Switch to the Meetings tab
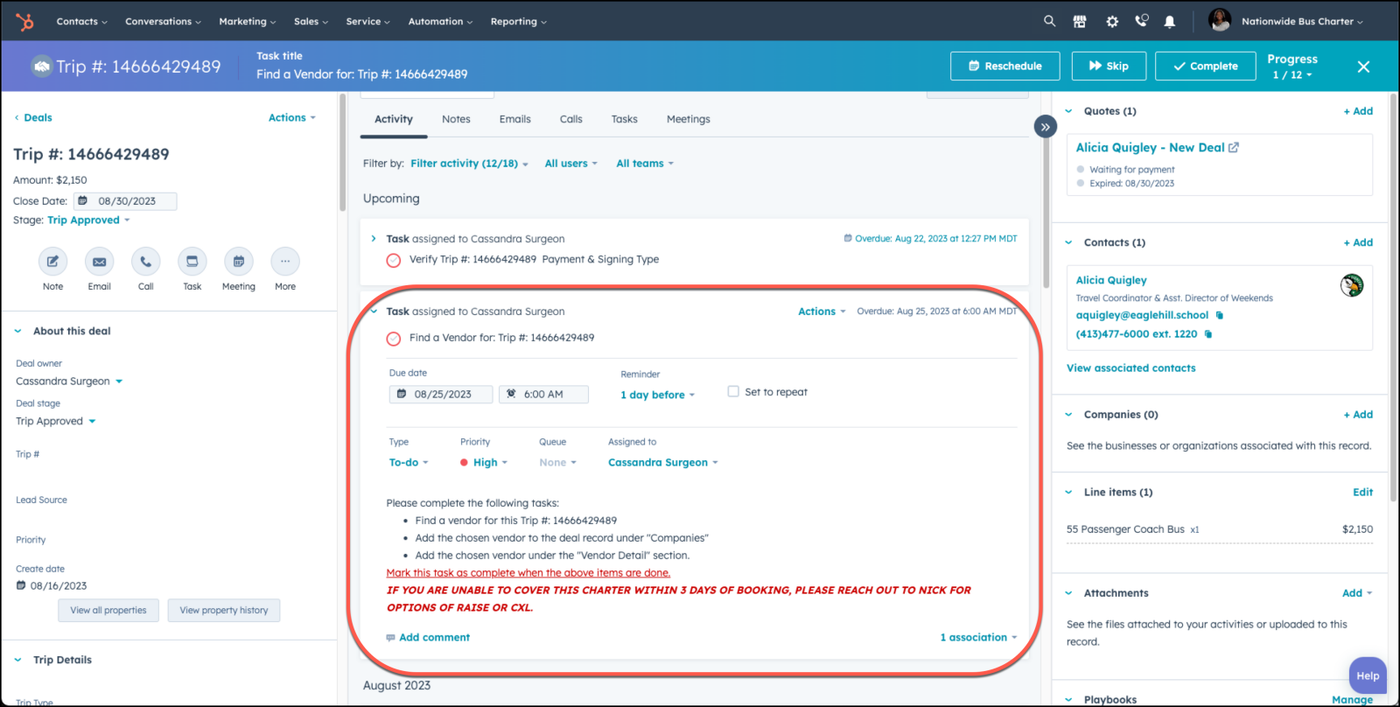This screenshot has height=707, width=1400. tap(688, 119)
